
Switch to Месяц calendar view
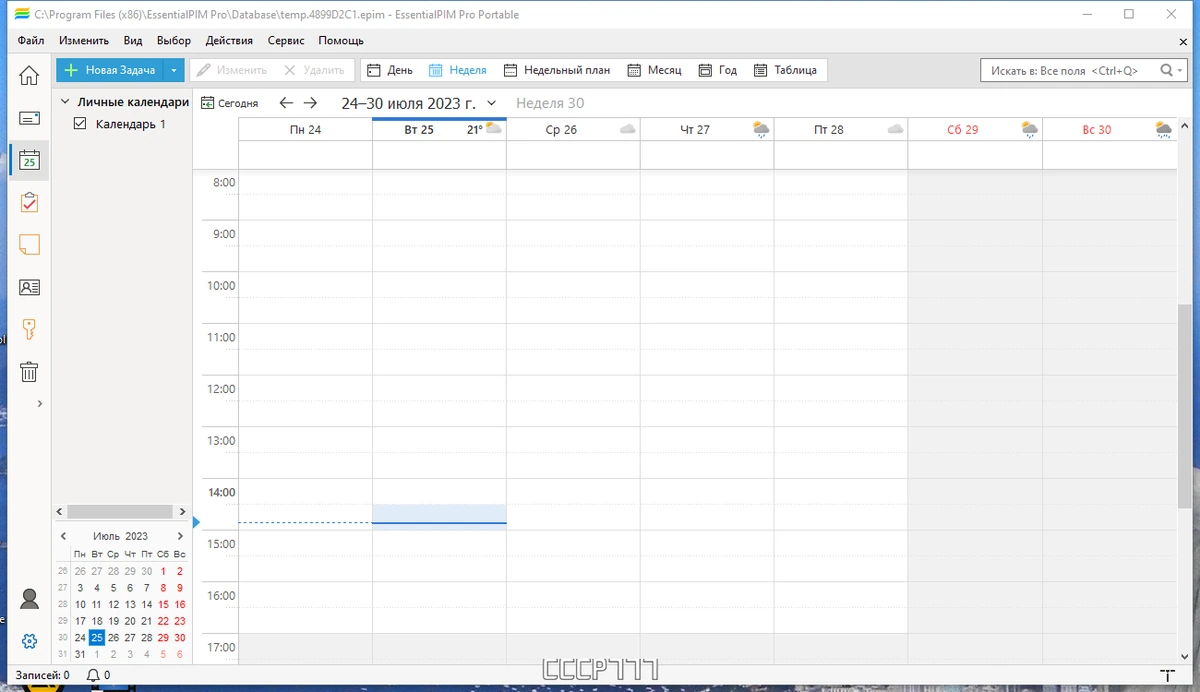tap(654, 70)
